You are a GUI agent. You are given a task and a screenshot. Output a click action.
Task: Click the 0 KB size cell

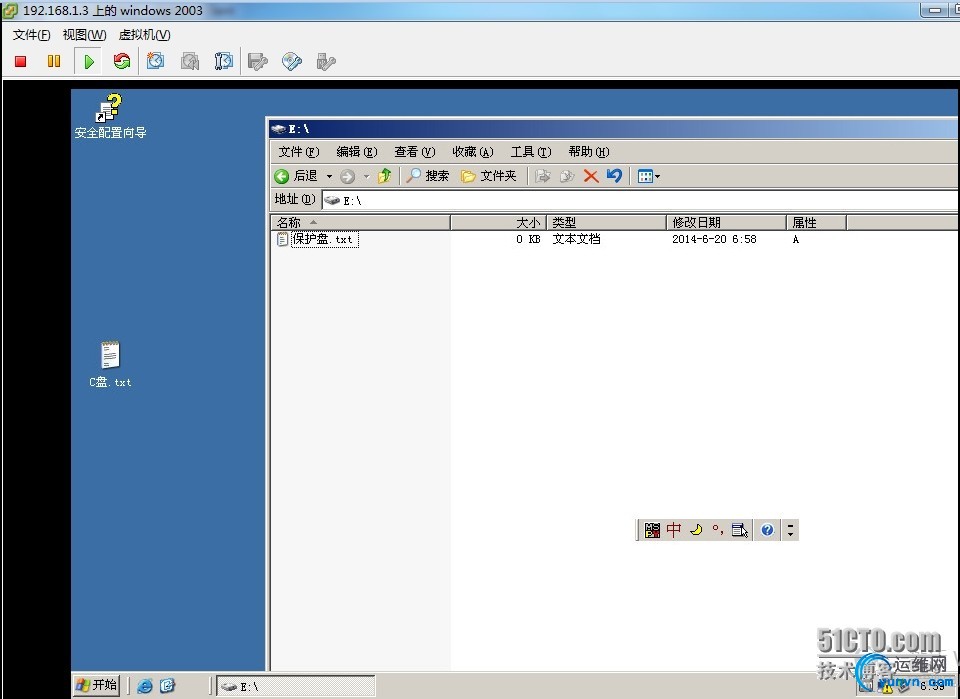click(x=528, y=239)
